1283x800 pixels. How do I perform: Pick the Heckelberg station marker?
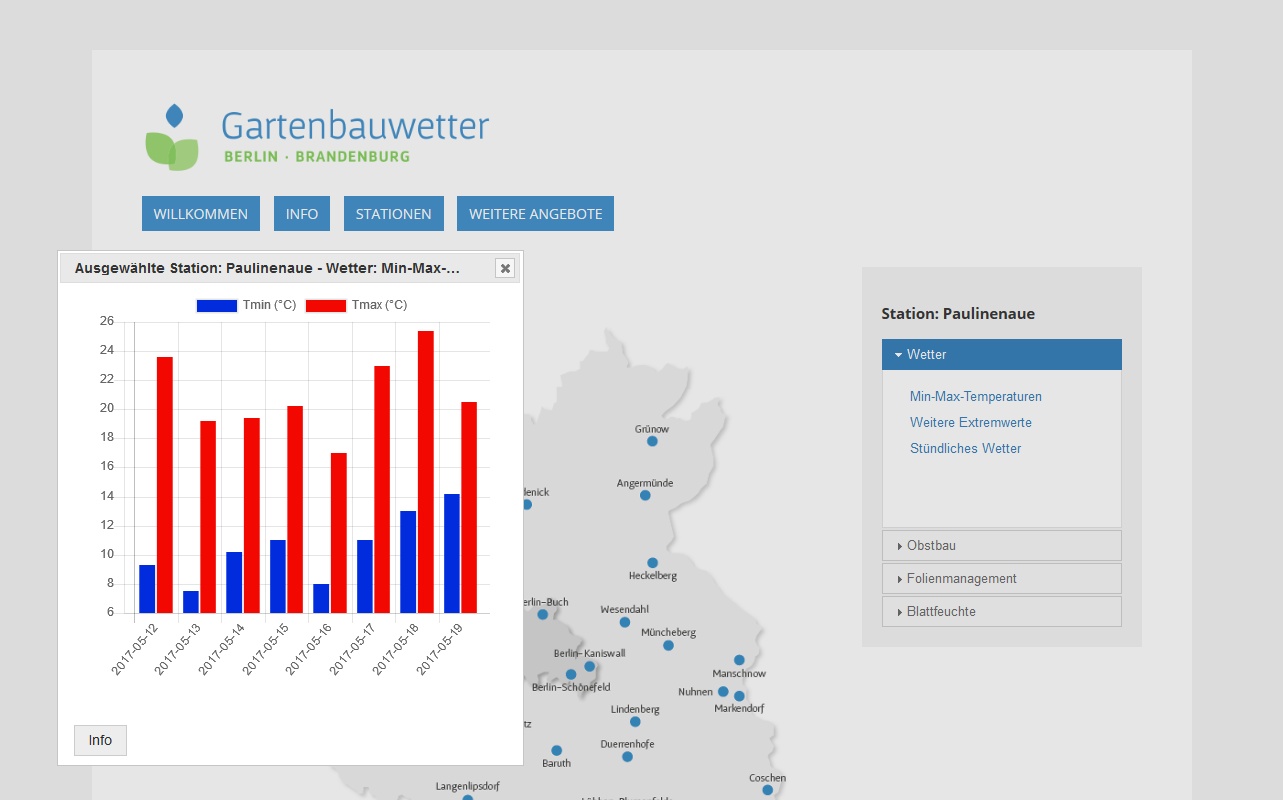pos(652,563)
